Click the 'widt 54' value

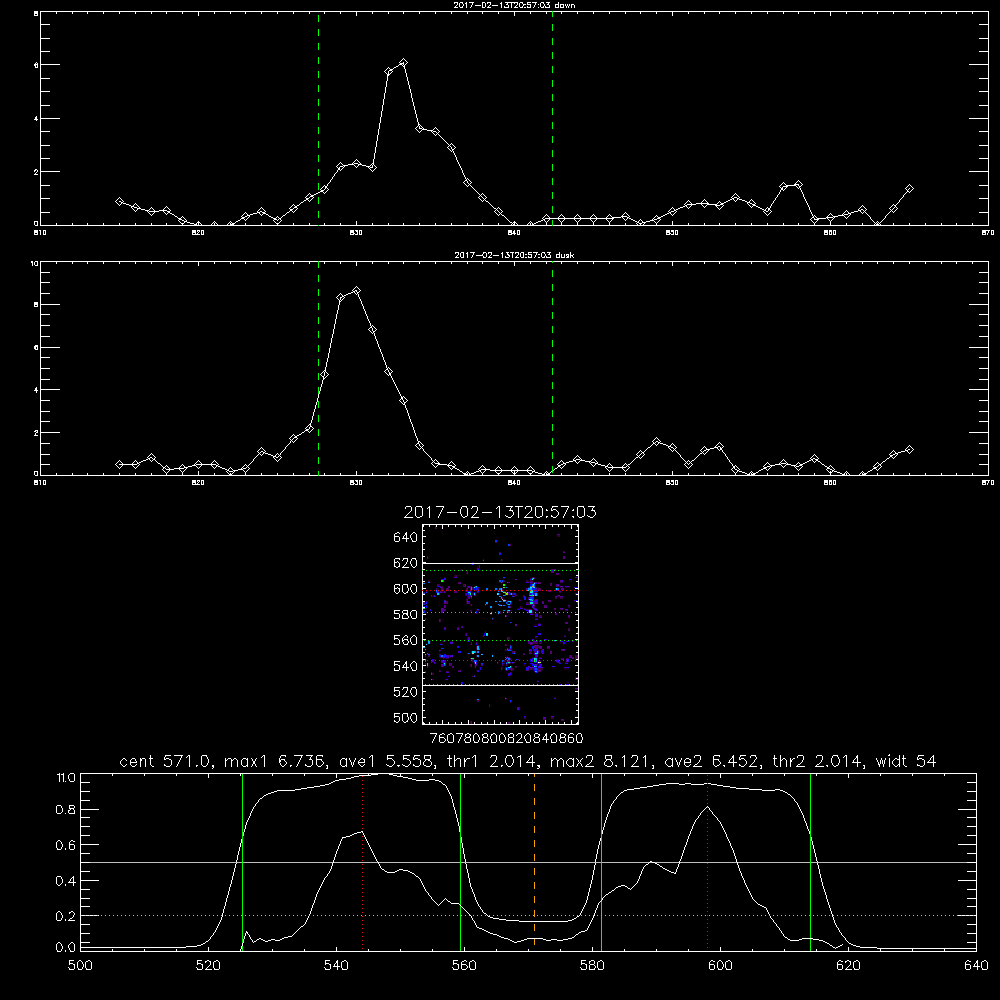click(x=906, y=761)
